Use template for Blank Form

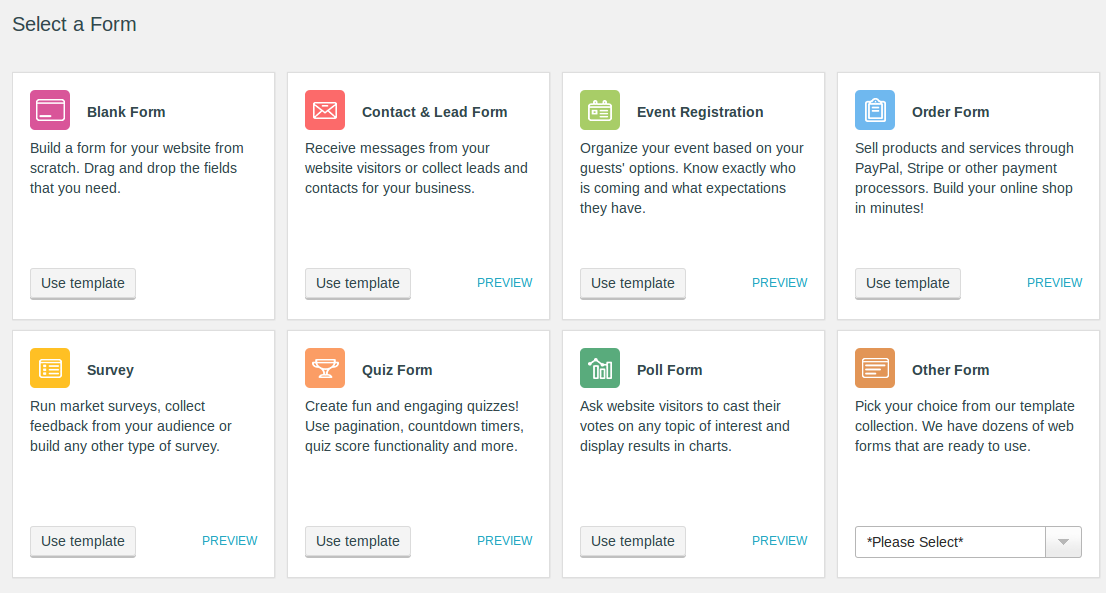[x=82, y=283]
